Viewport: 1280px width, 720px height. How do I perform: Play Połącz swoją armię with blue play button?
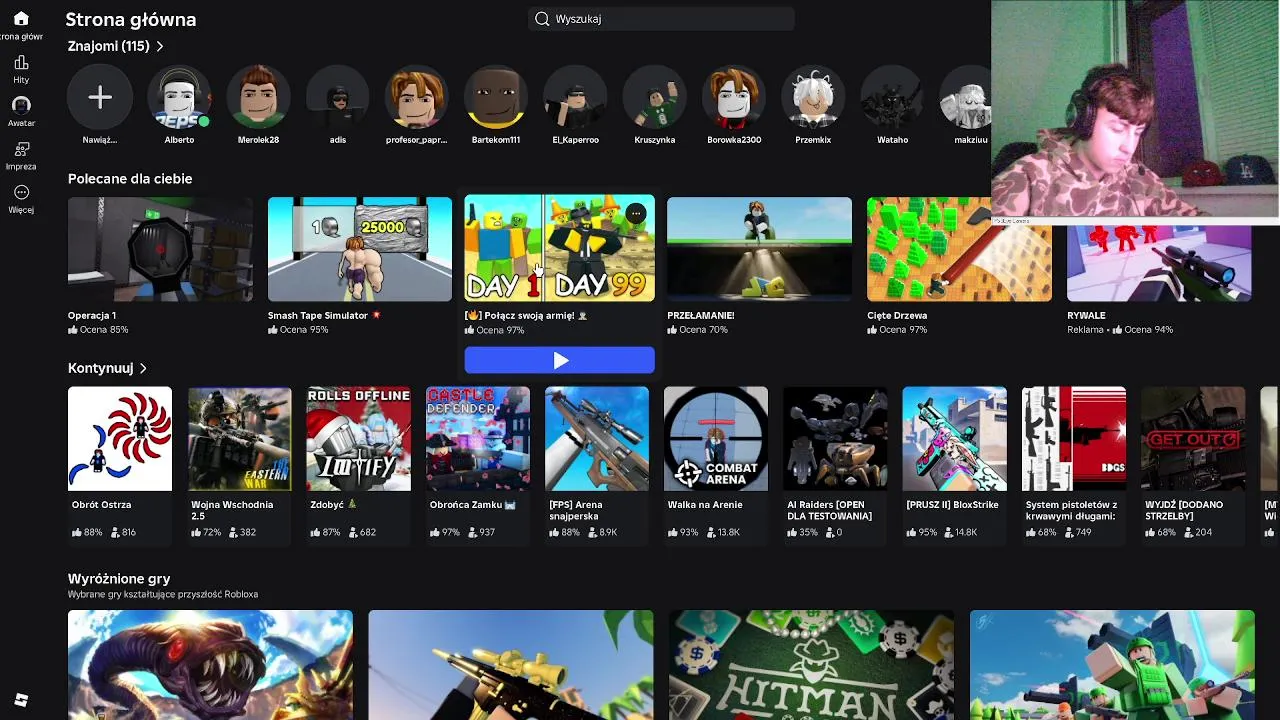tap(560, 360)
